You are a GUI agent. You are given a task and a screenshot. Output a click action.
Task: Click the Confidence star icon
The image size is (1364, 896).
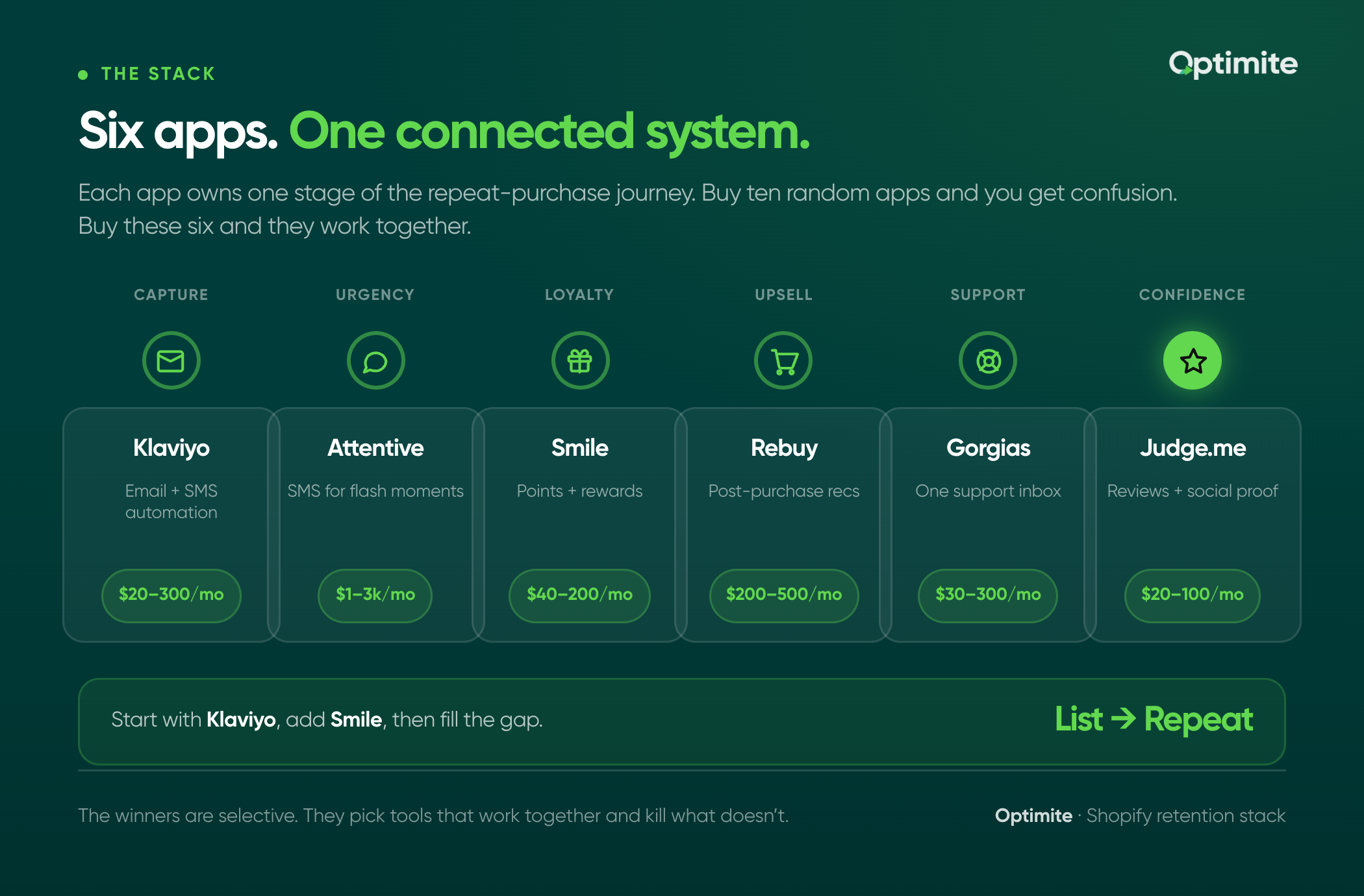tap(1193, 360)
